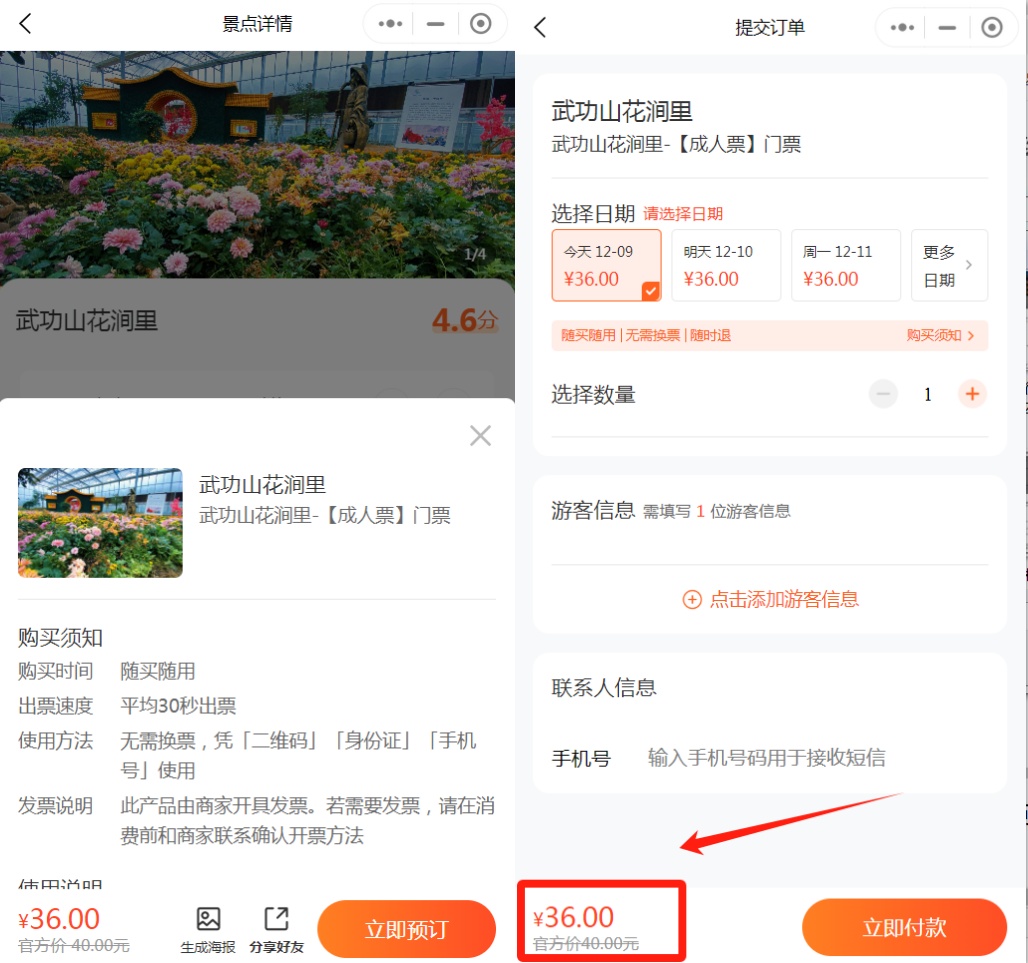Increase ticket quantity with plus button
The image size is (1028, 963).
pyautogui.click(x=971, y=394)
